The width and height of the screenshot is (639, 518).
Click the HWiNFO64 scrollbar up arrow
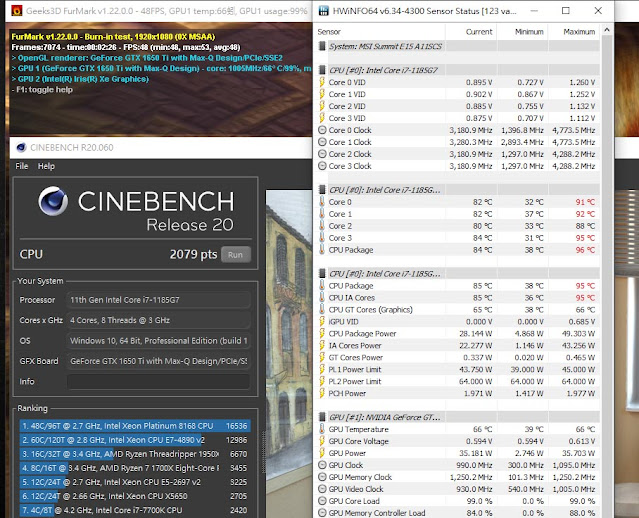(607, 30)
